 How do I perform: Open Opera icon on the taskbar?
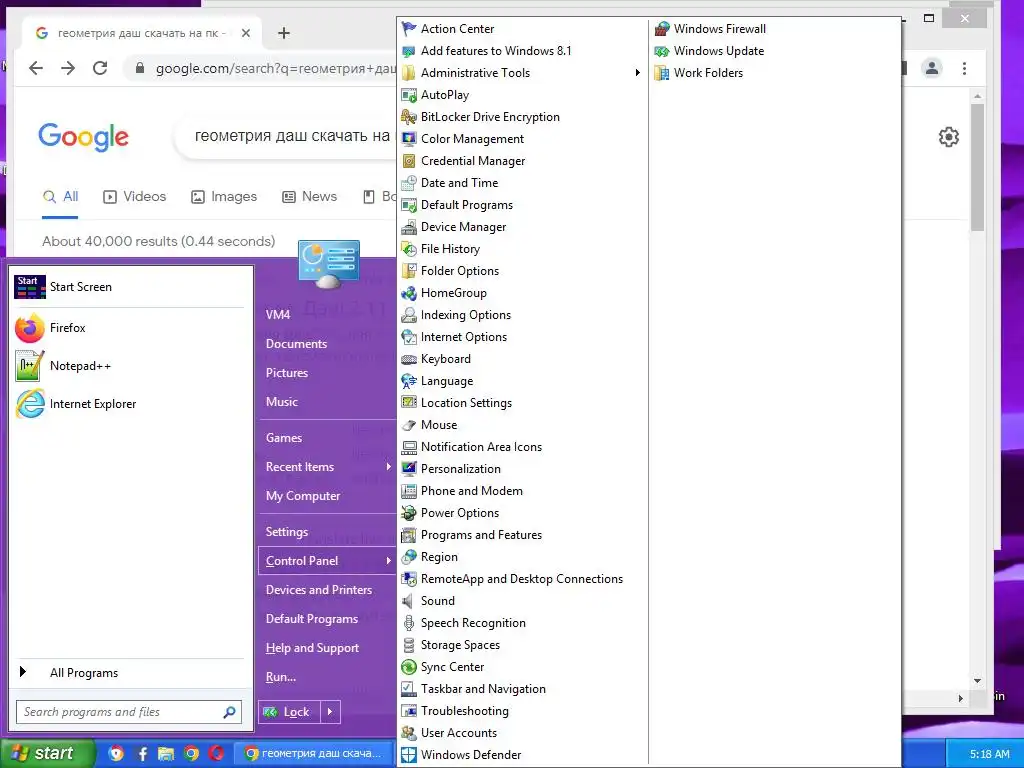[216, 754]
